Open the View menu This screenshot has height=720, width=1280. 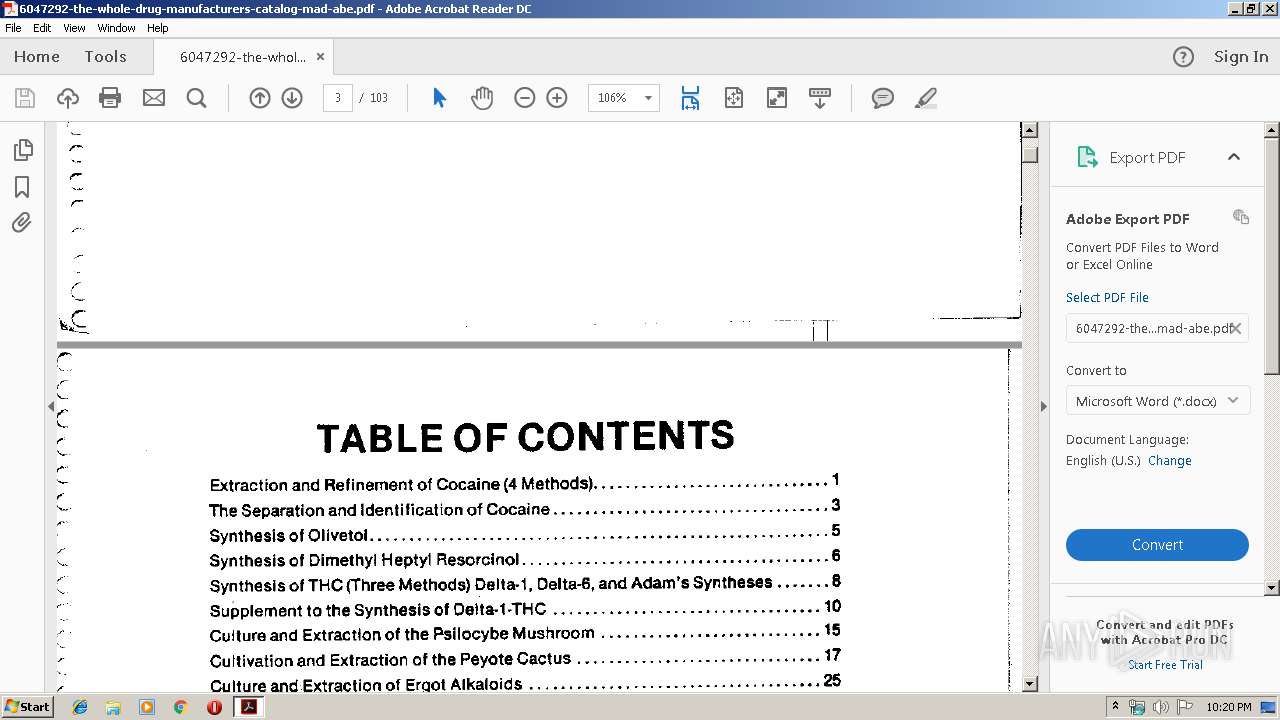pos(74,28)
